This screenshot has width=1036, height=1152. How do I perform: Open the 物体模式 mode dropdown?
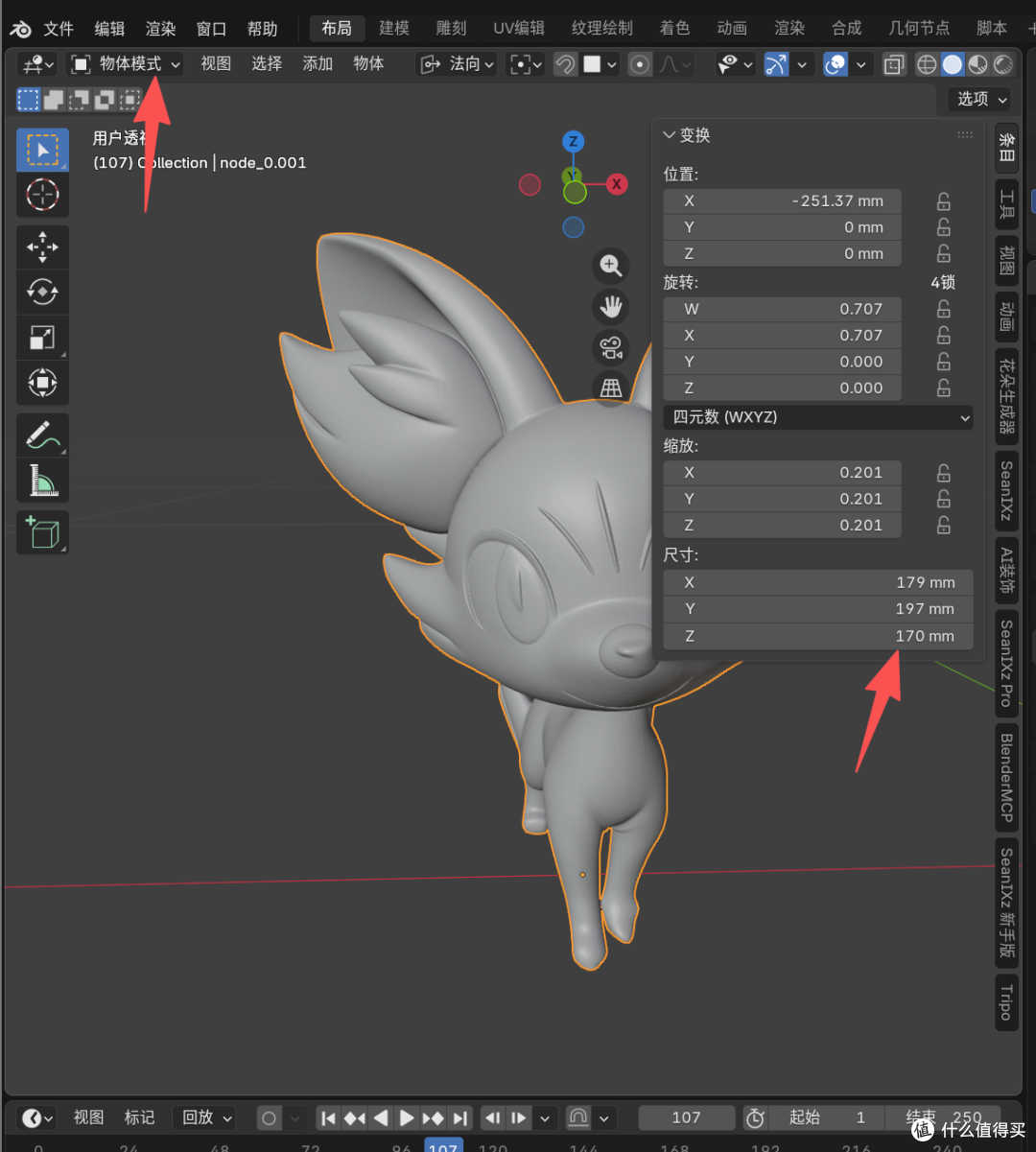coord(125,64)
